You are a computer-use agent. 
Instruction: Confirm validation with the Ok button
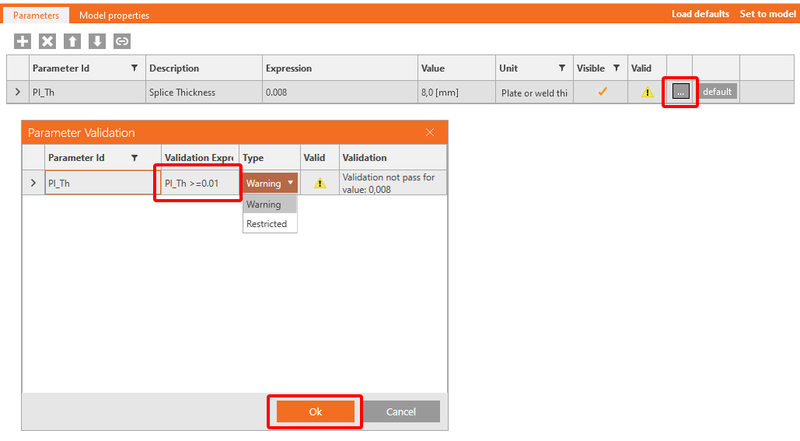315,412
